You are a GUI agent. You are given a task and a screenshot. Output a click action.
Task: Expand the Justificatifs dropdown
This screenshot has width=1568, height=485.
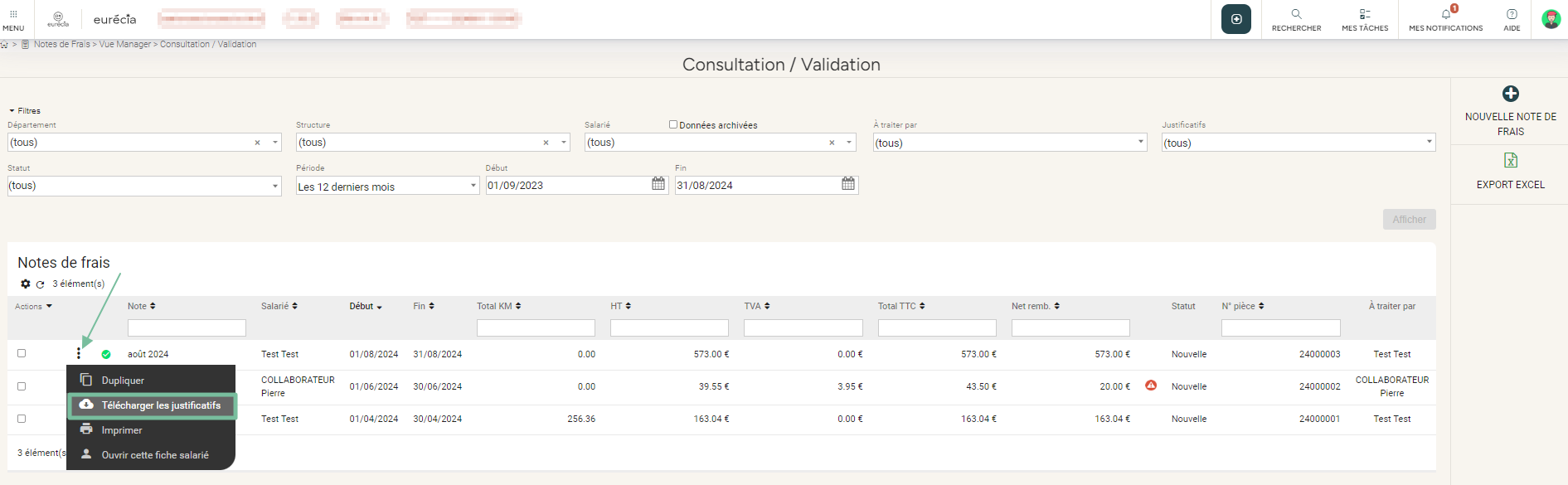(1298, 143)
